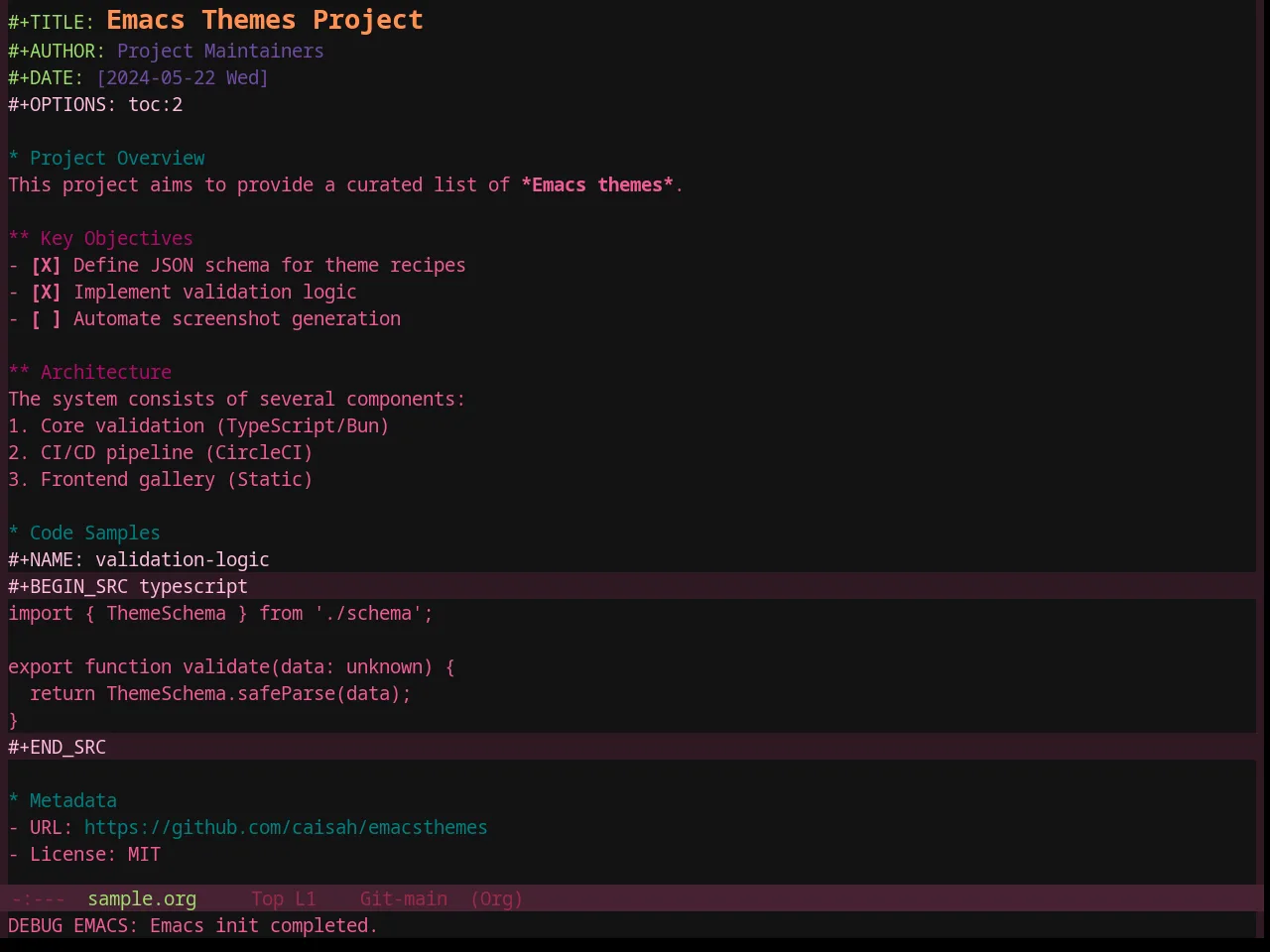The height and width of the screenshot is (952, 1270).
Task: Click the '#+OPTIONS: toc:2' line
Action: [95, 105]
